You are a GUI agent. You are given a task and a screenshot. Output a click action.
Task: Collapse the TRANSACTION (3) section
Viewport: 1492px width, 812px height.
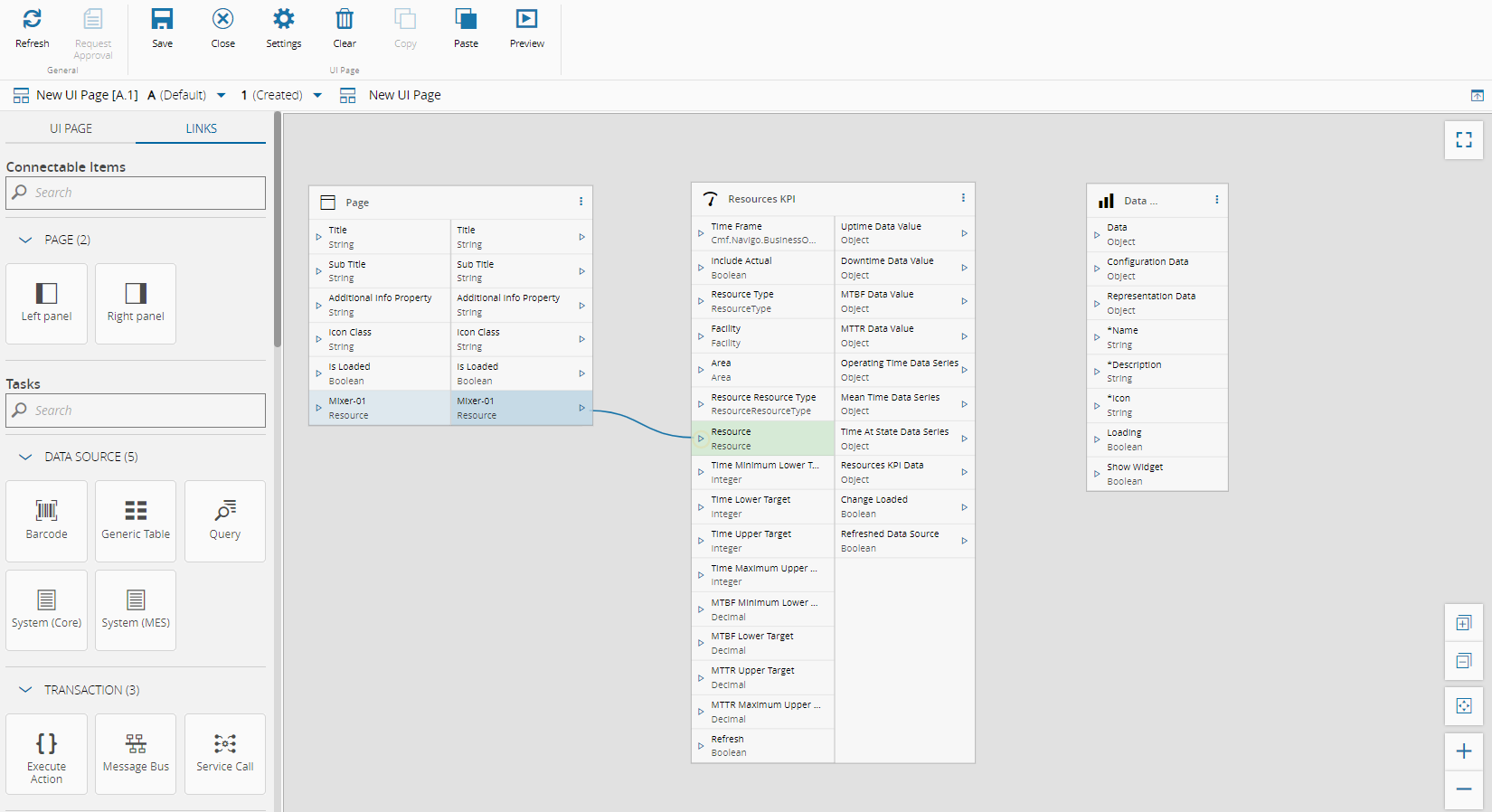[x=25, y=691]
